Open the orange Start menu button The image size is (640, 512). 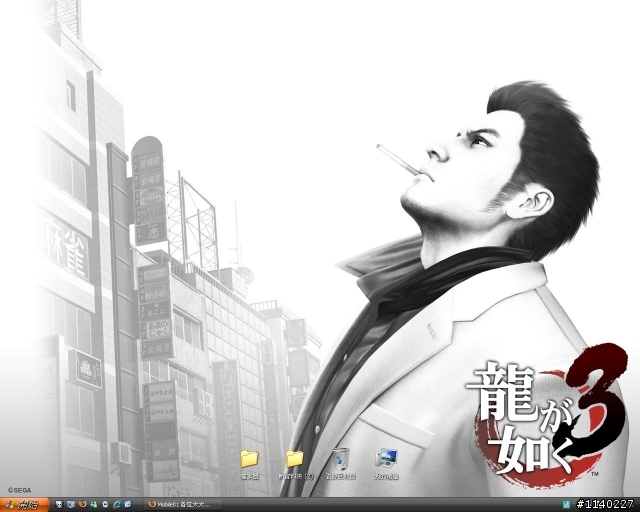pos(24,505)
